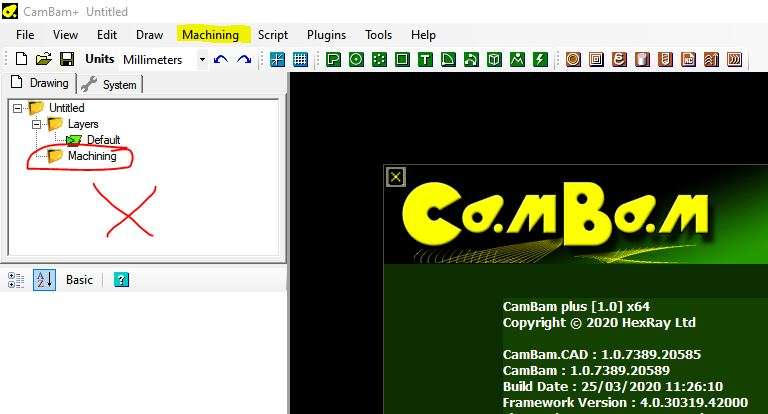Select the Point list drawing tool
The height and width of the screenshot is (414, 768).
point(379,60)
